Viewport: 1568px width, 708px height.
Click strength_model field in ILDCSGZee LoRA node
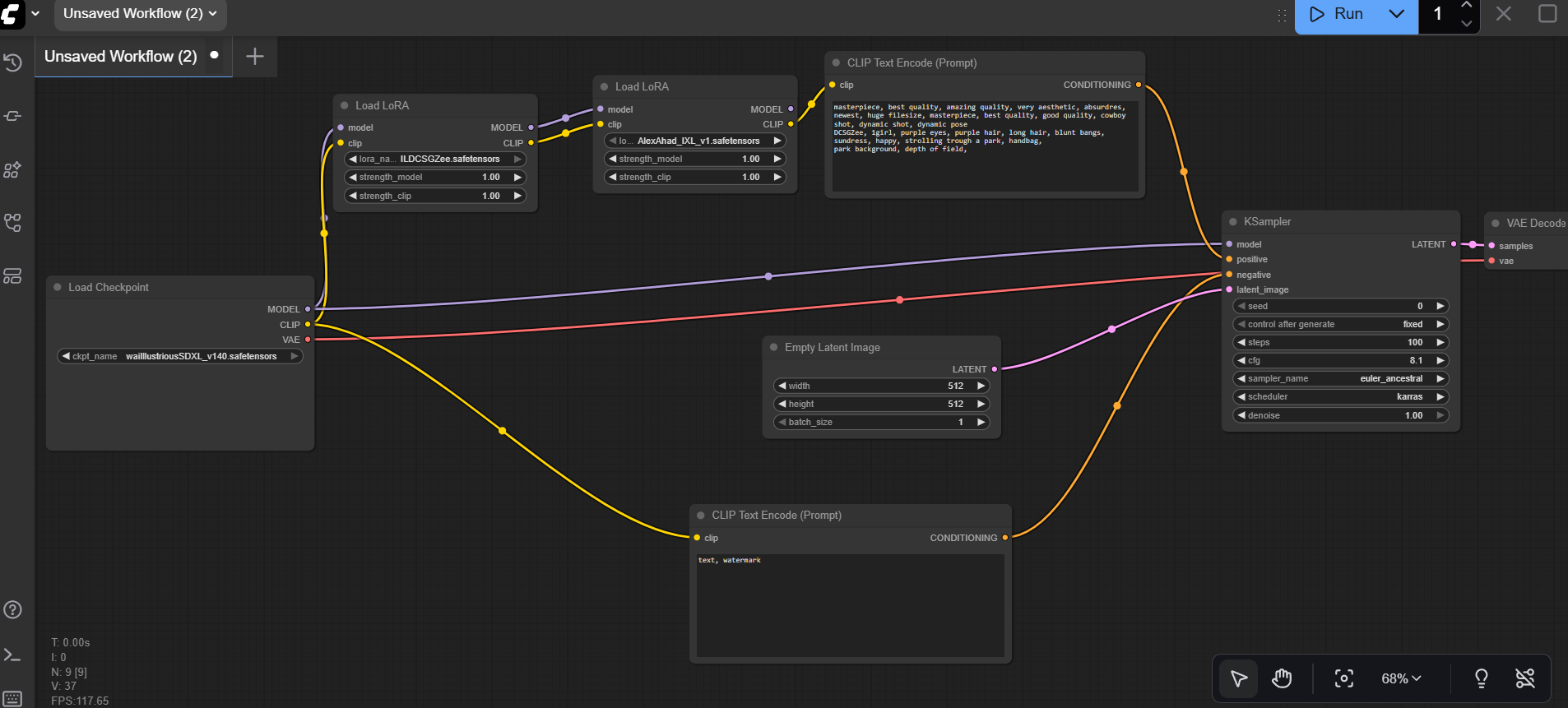pos(435,177)
